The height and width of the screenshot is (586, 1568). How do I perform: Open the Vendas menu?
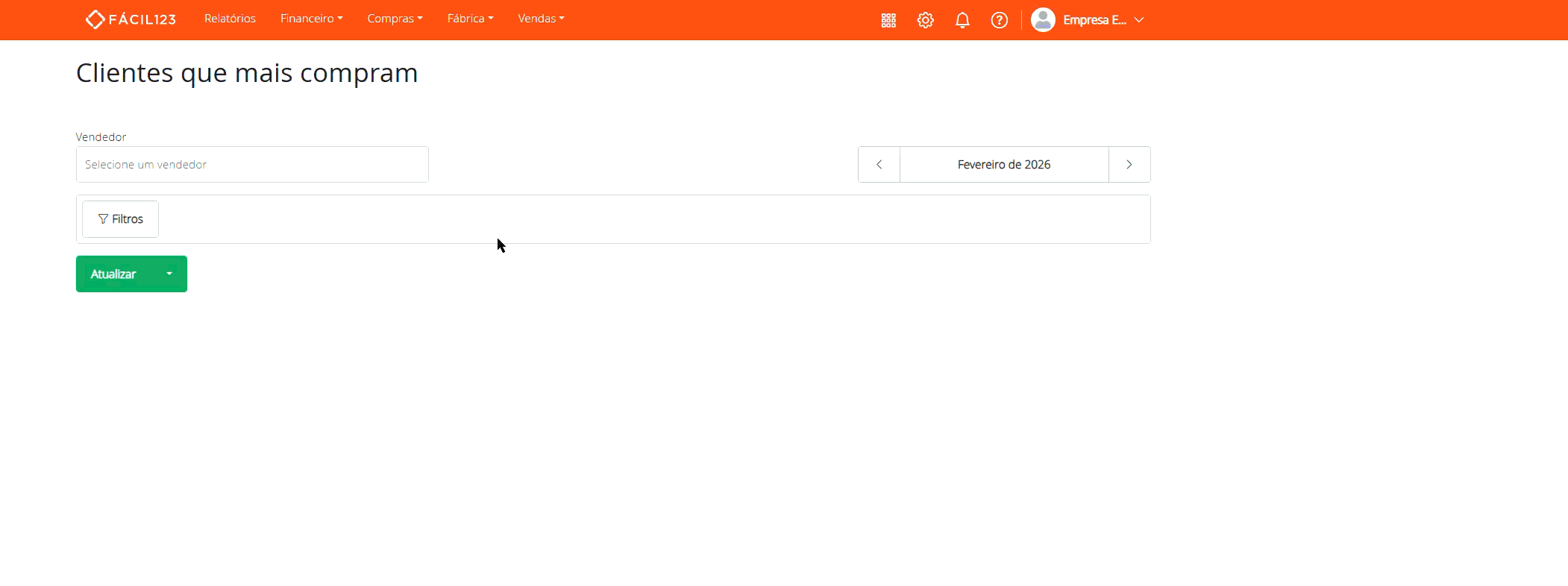[x=541, y=19]
